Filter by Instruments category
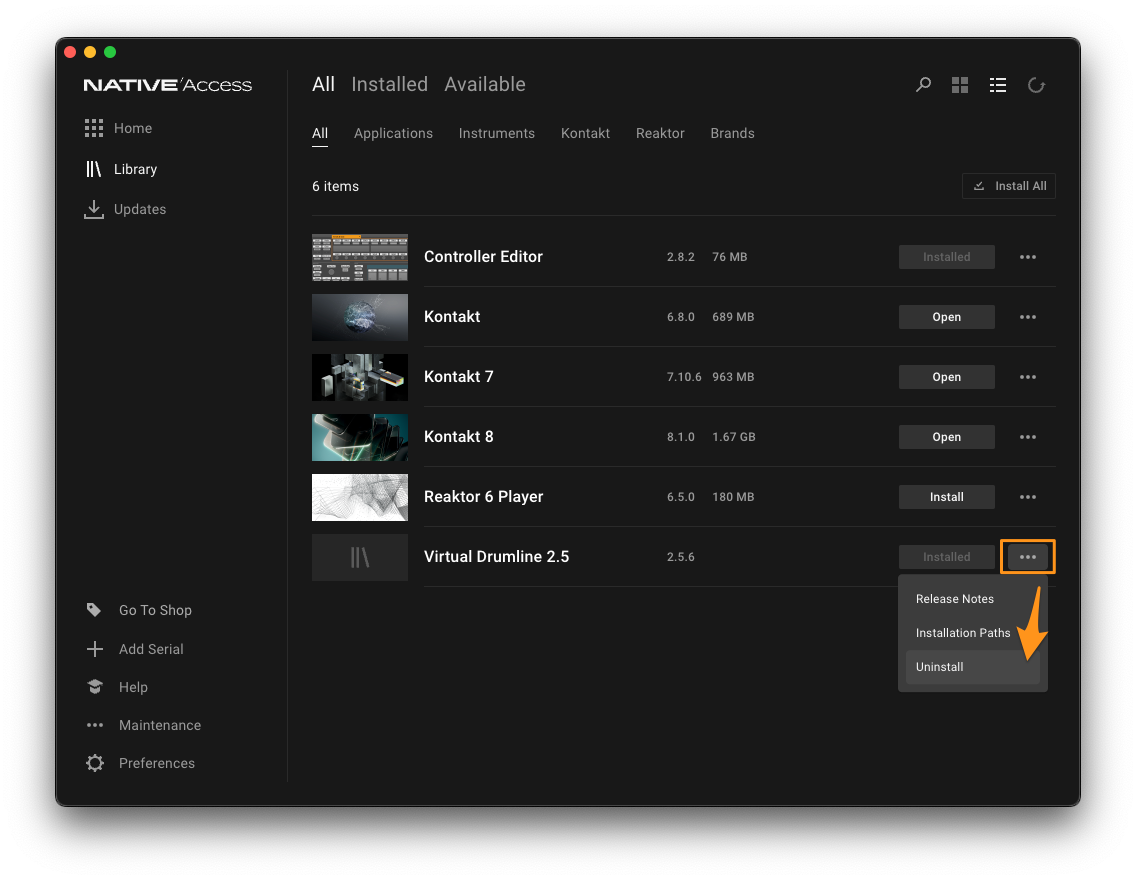The image size is (1136, 880). 496,133
